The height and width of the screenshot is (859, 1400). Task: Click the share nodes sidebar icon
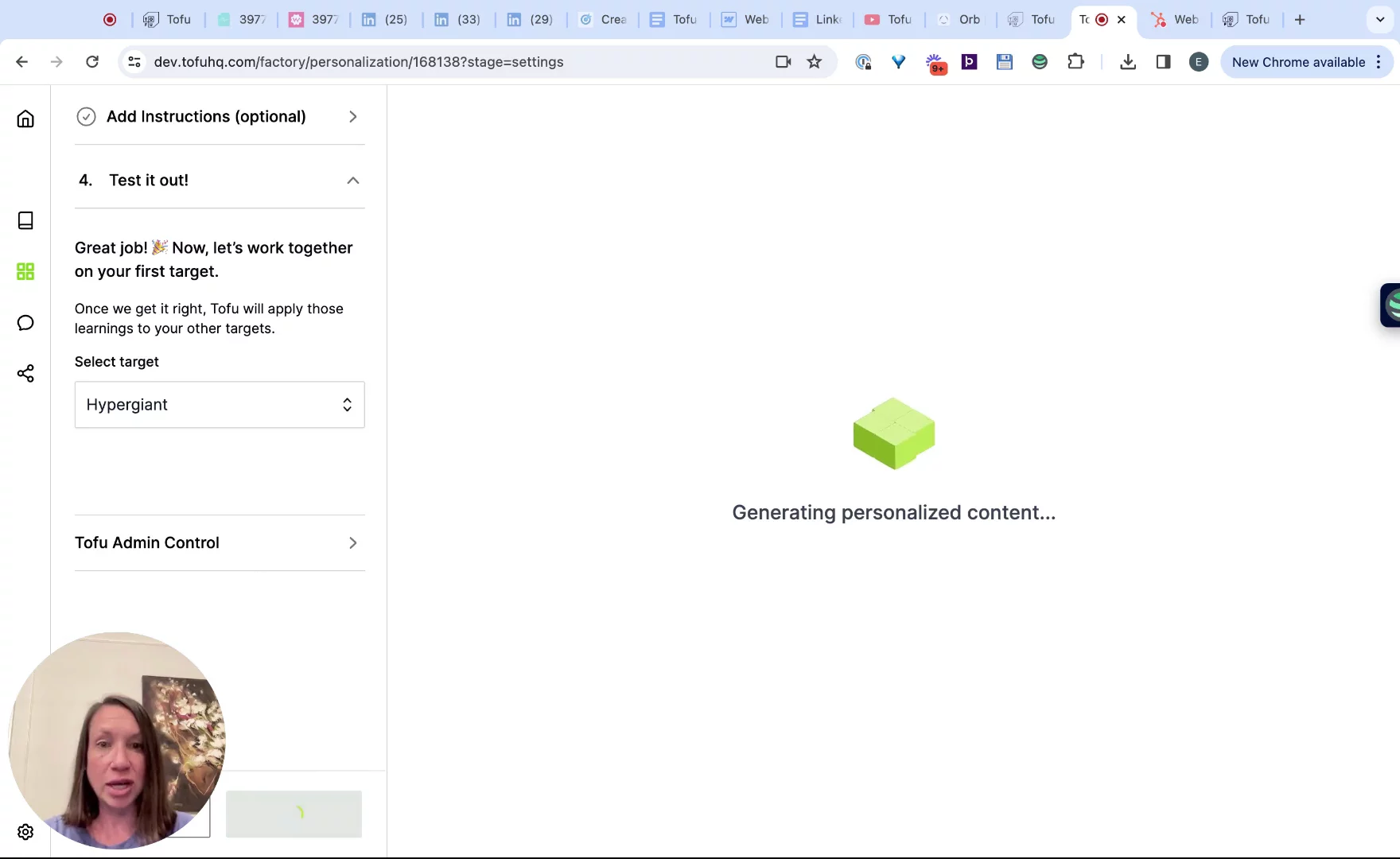click(x=25, y=373)
